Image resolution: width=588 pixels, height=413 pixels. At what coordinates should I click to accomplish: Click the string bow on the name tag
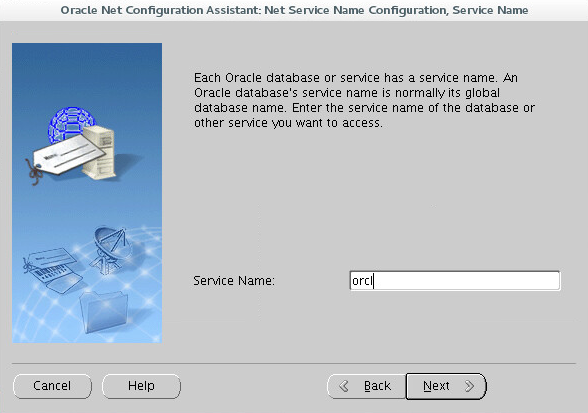click(34, 172)
